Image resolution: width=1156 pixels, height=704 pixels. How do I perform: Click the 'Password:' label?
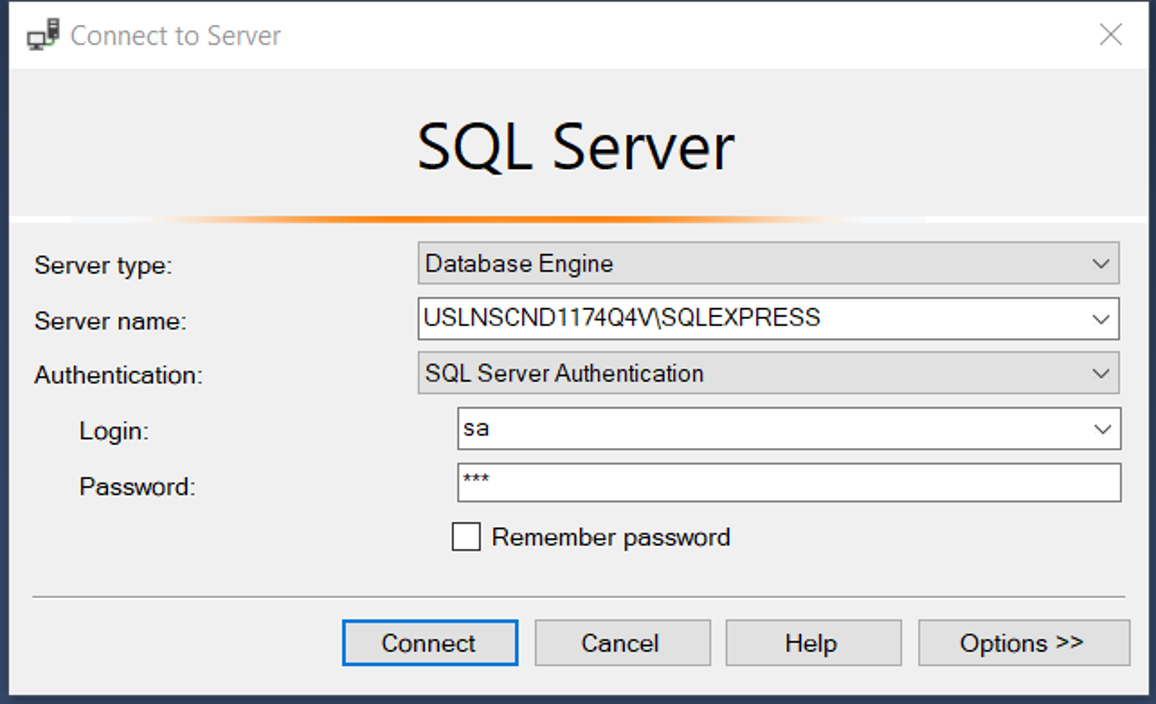137,487
